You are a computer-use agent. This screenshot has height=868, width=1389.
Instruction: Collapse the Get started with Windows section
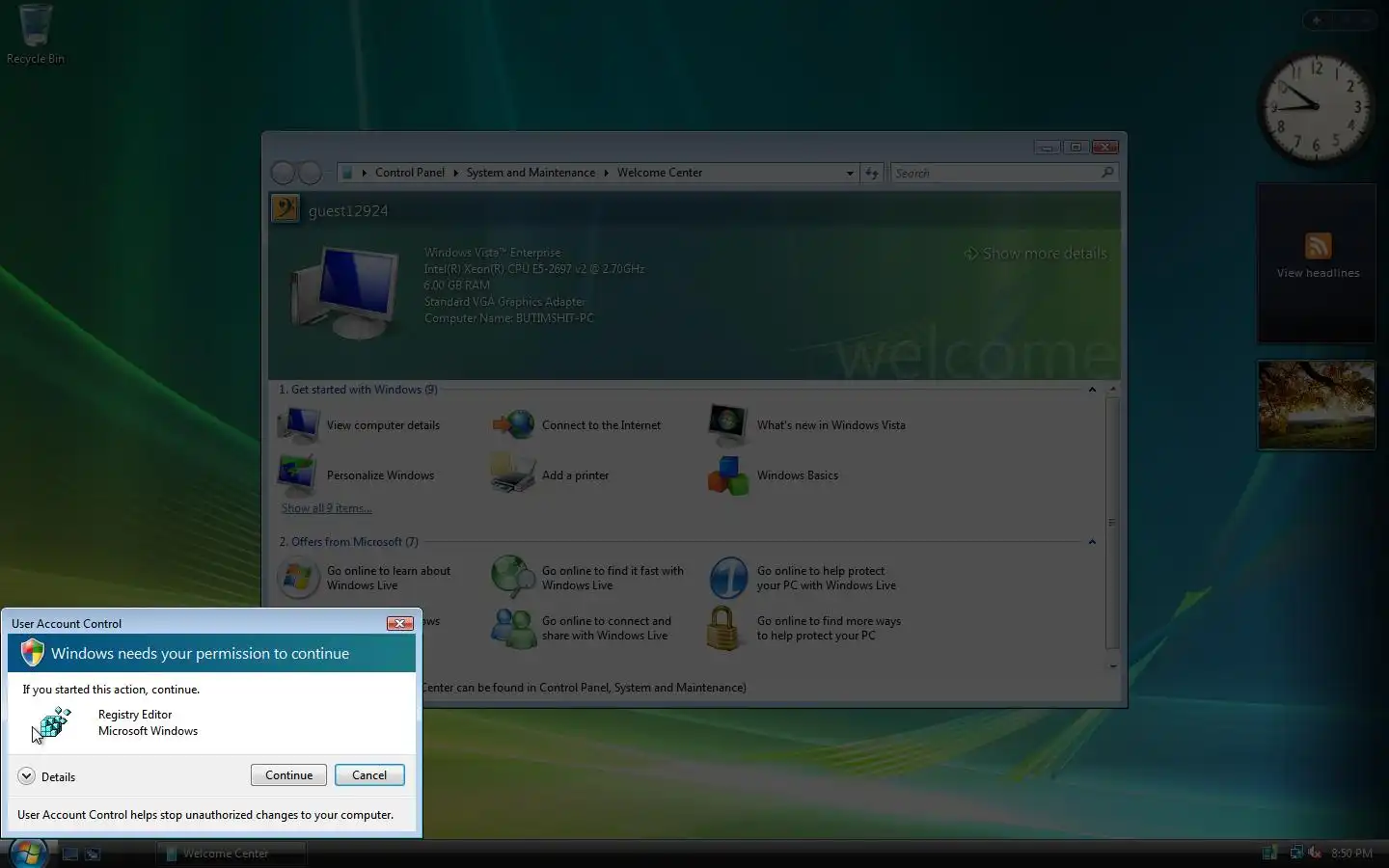tap(1092, 390)
